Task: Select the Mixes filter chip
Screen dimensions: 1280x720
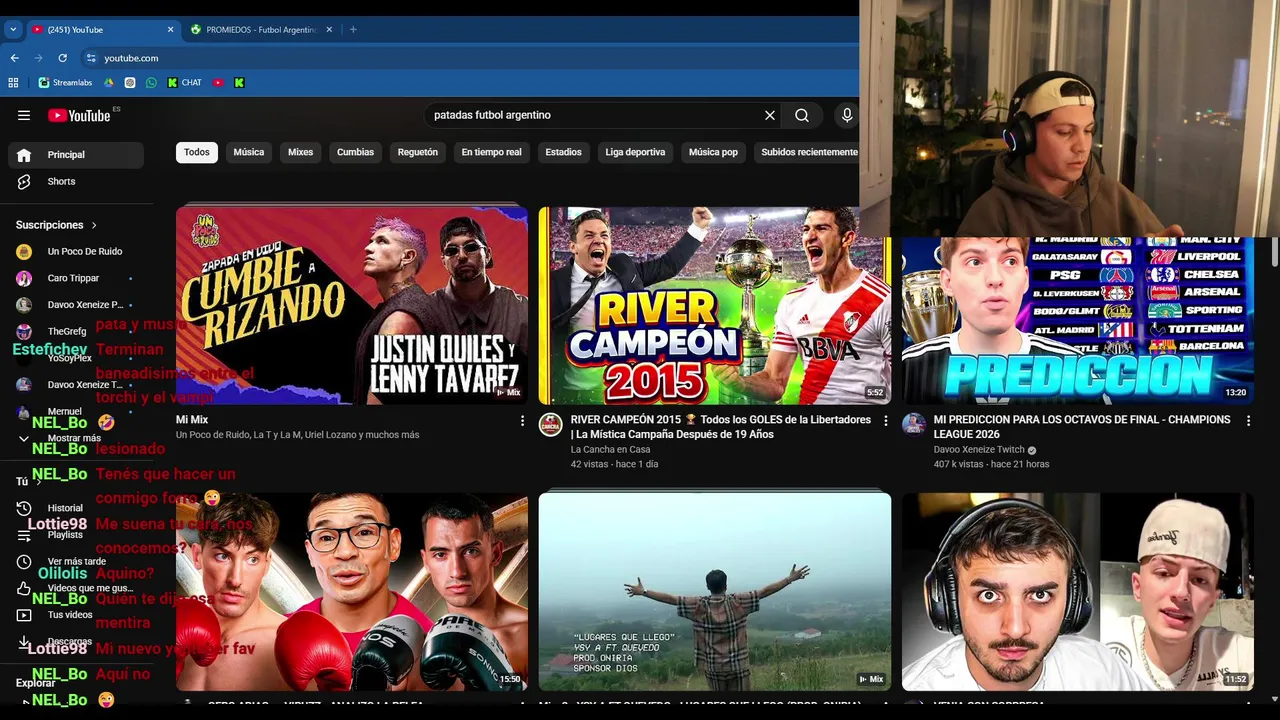Action: (301, 152)
